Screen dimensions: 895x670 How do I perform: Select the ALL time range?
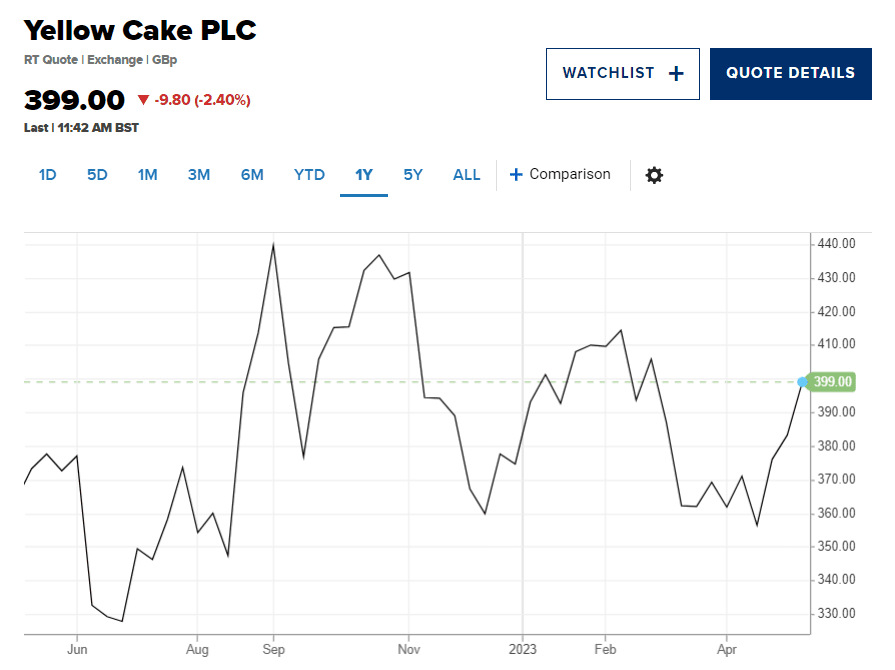467,175
